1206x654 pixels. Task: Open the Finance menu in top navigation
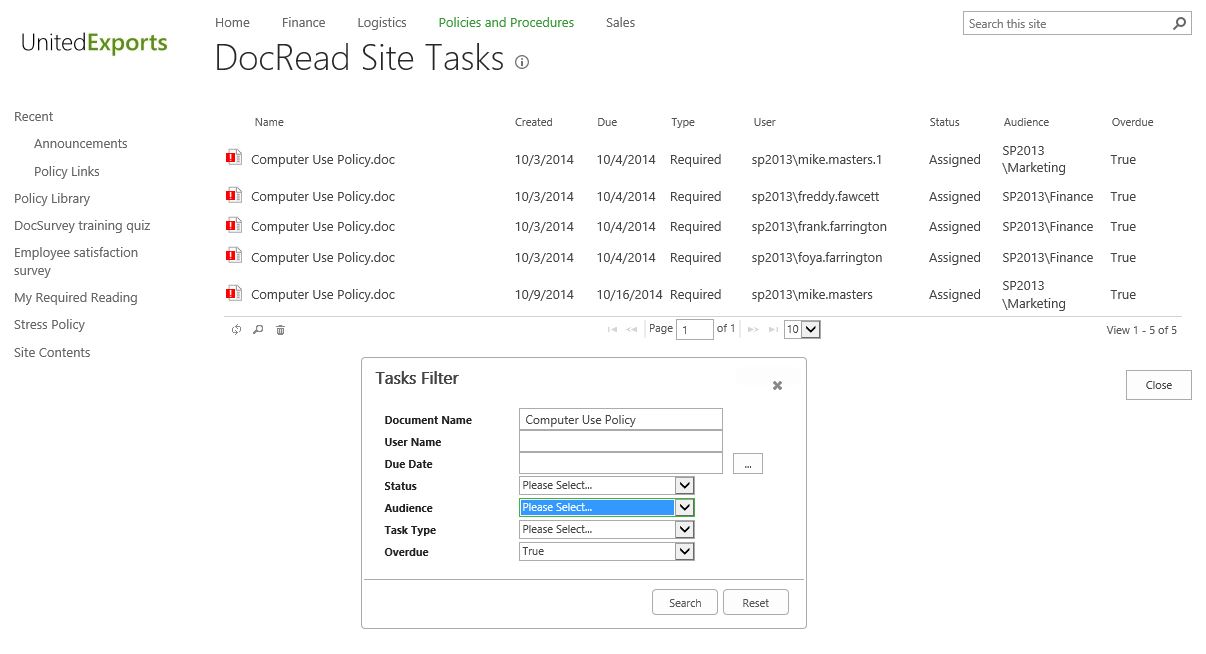click(x=303, y=22)
